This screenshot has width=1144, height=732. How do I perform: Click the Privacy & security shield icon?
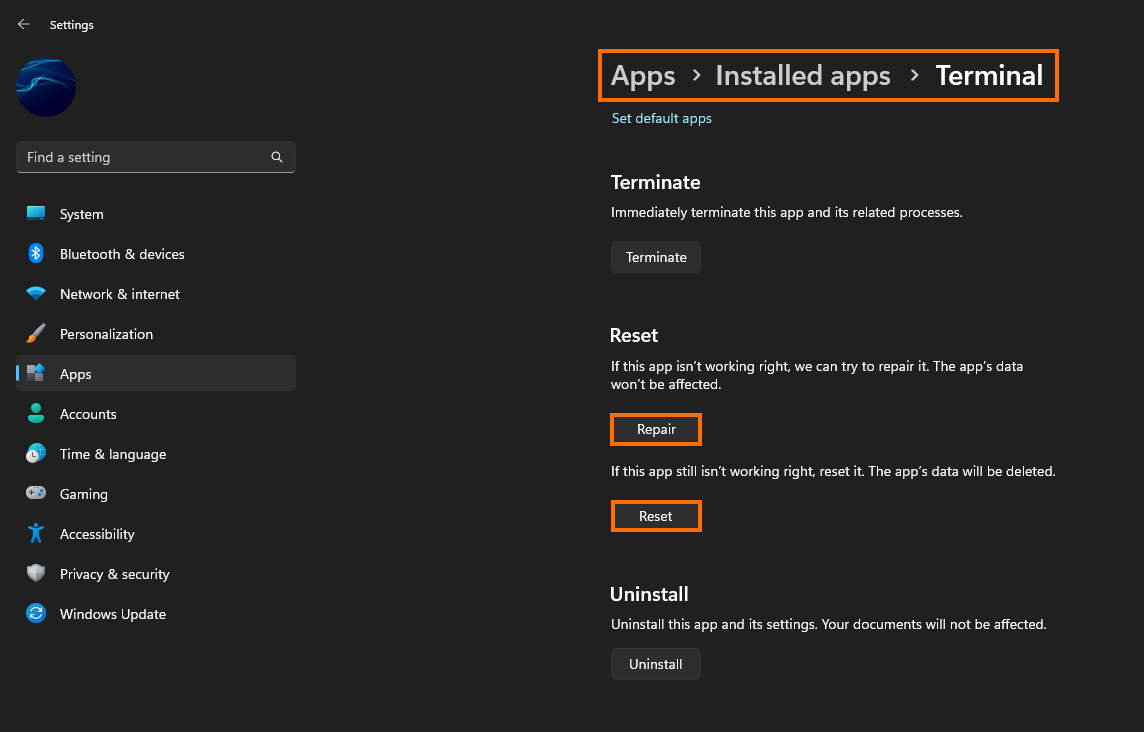[36, 573]
